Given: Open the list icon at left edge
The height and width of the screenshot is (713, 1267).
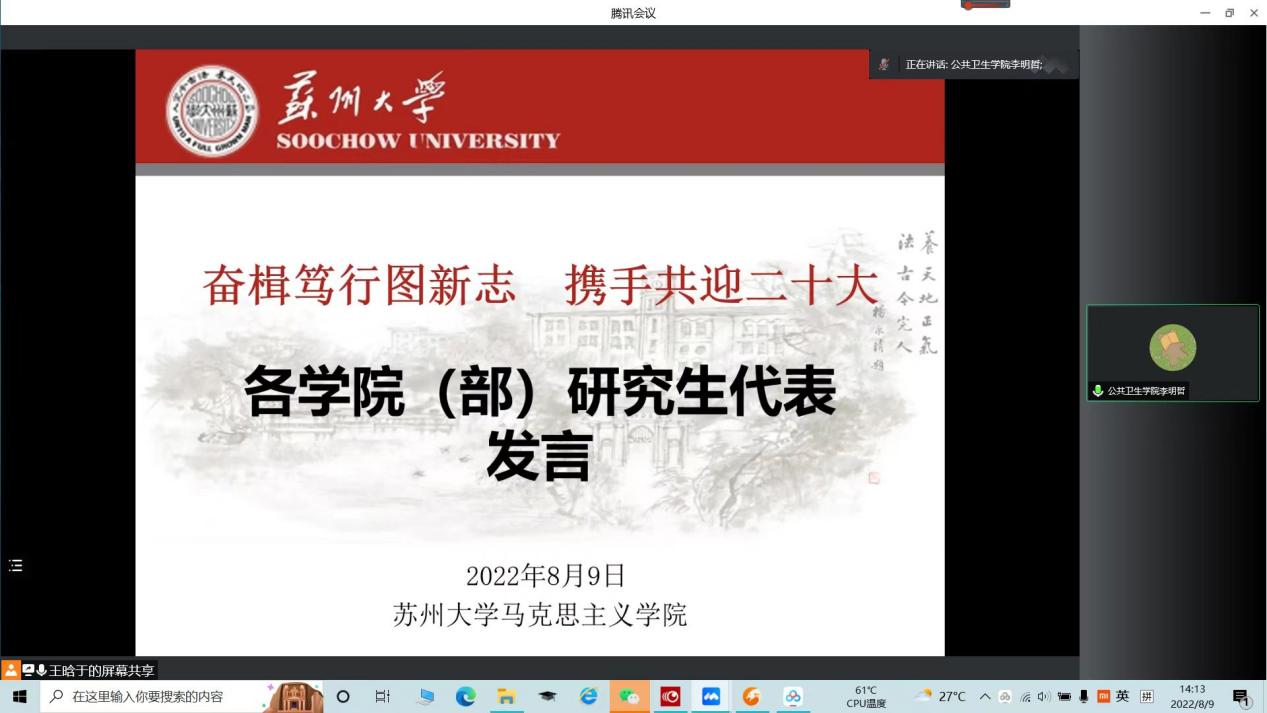Looking at the screenshot, I should tap(15, 566).
